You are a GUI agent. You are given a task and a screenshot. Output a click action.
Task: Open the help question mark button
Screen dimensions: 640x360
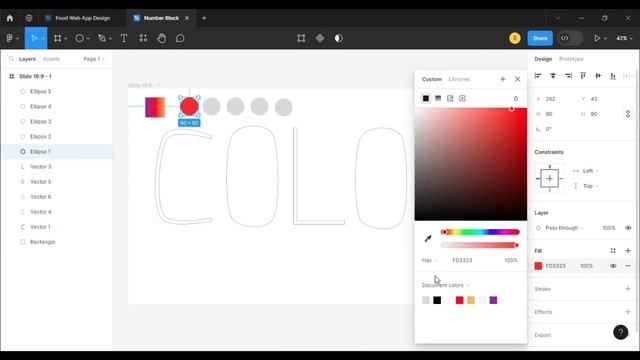(x=620, y=332)
